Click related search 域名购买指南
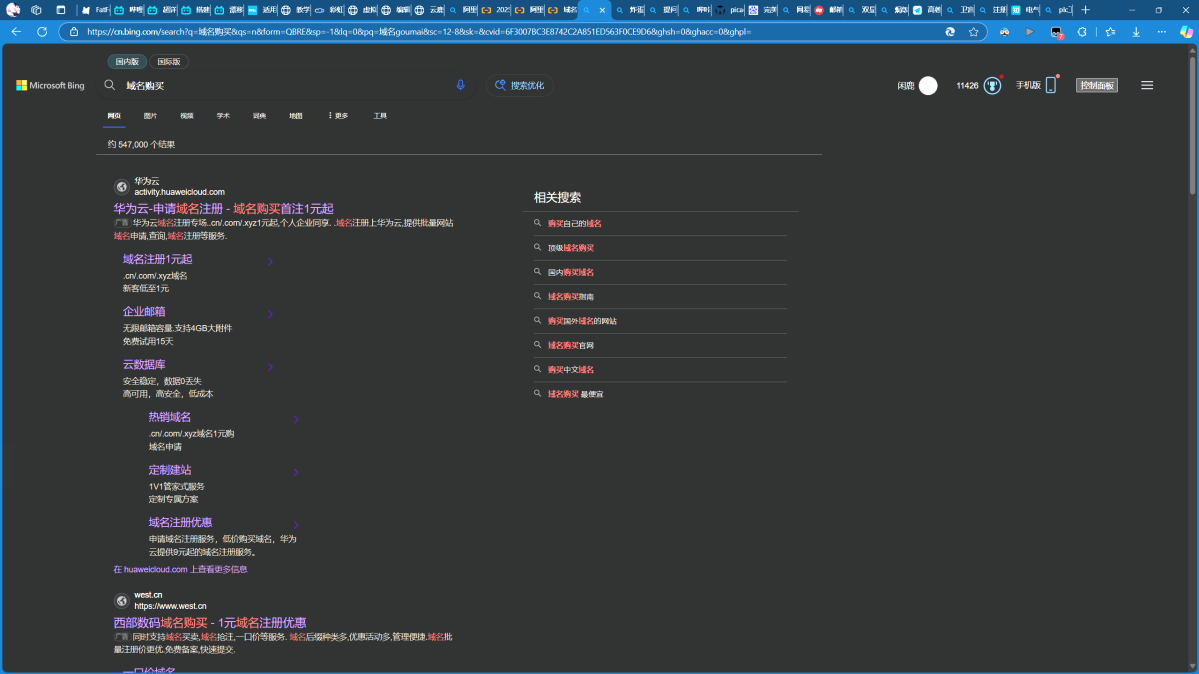Viewport: 1199px width, 674px height. tap(570, 297)
